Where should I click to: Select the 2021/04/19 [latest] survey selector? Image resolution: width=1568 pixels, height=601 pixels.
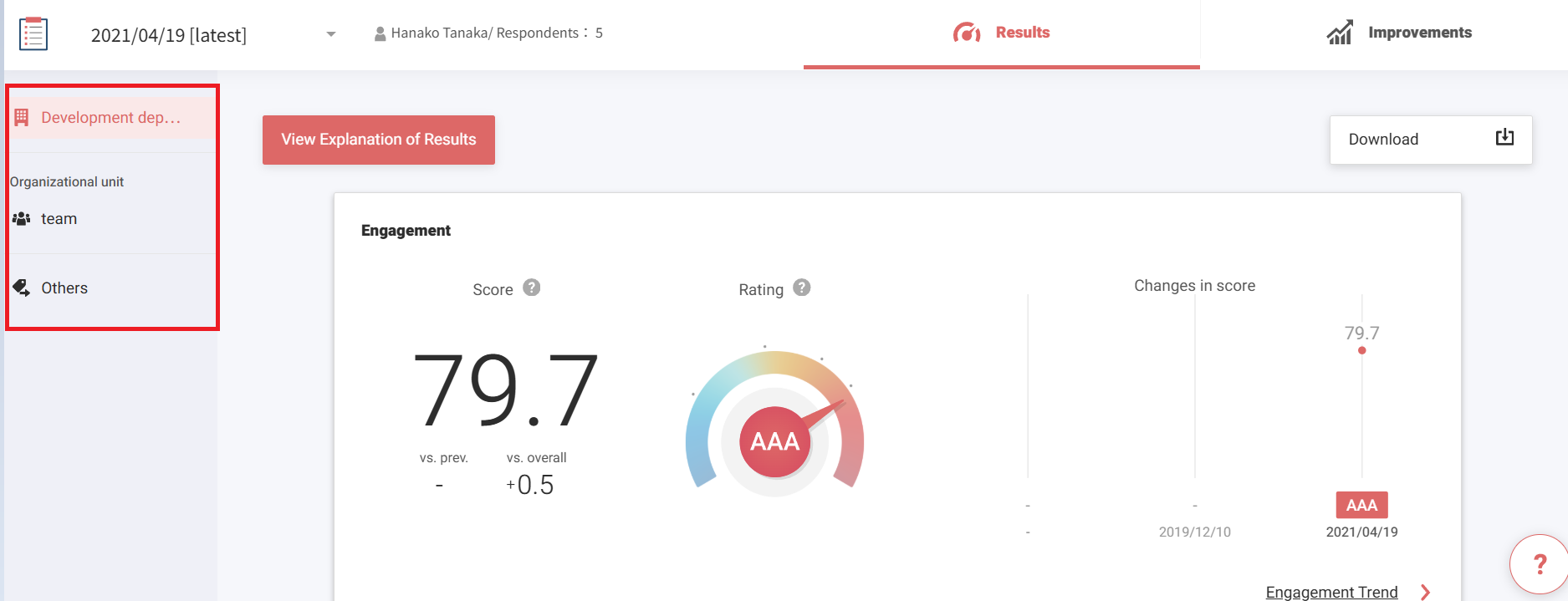pyautogui.click(x=169, y=35)
